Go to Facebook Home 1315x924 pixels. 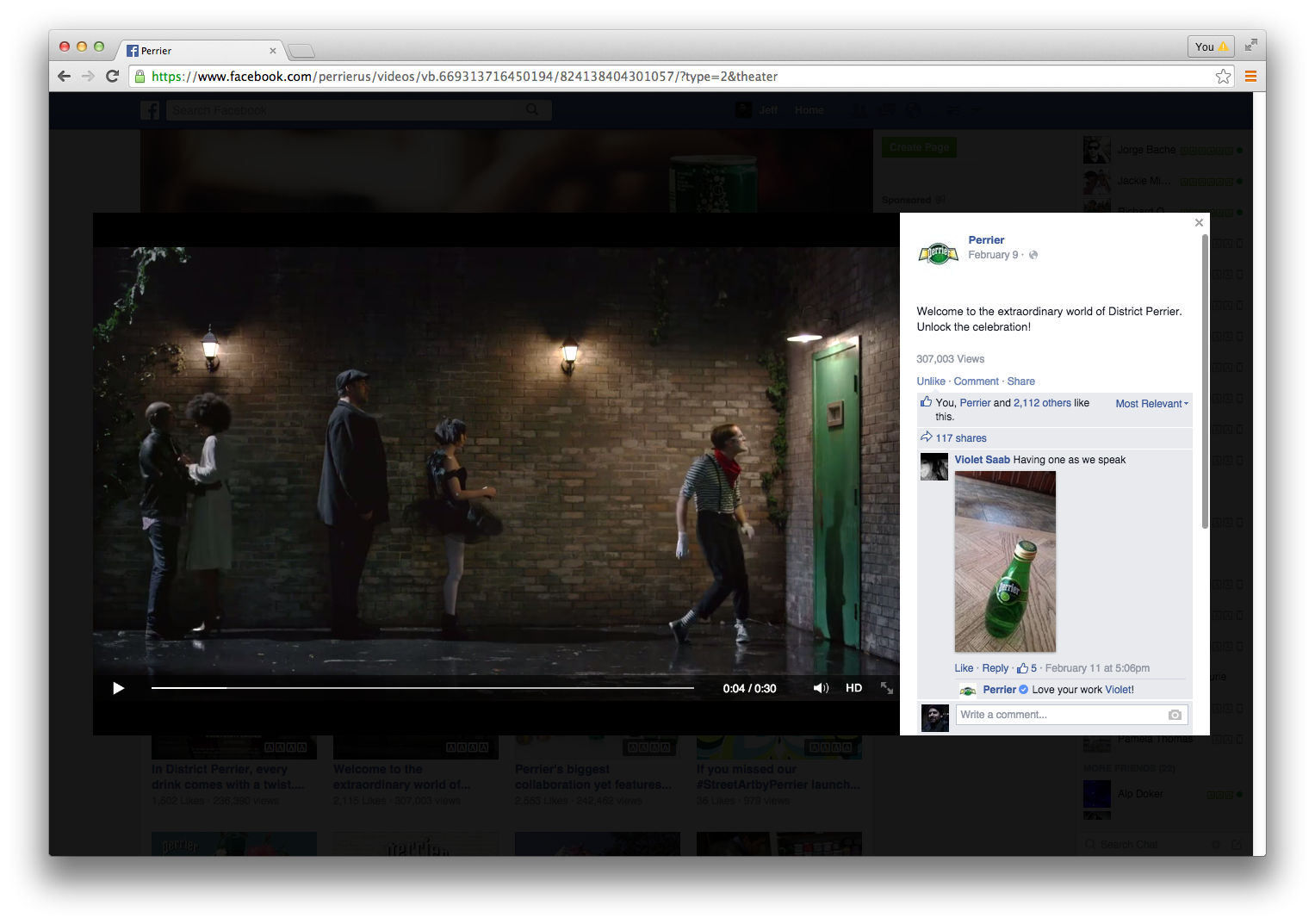(x=809, y=110)
